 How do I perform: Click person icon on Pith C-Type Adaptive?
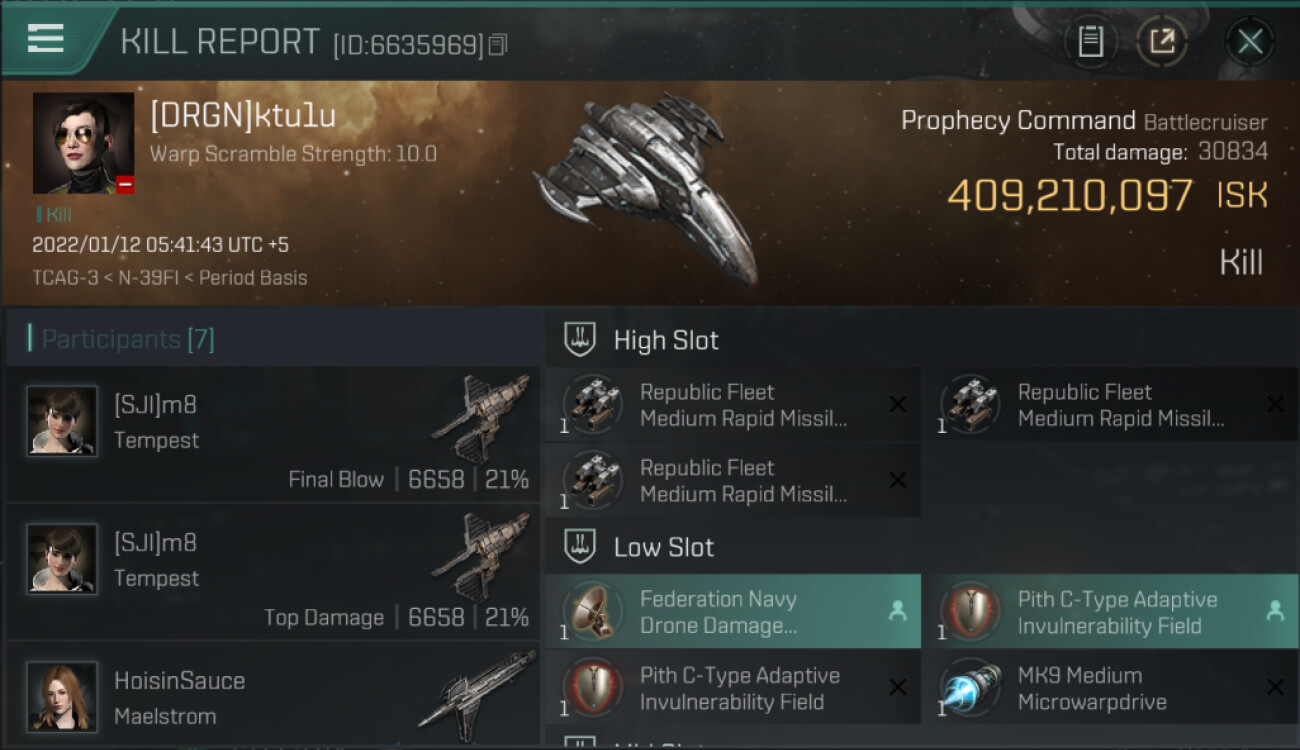tap(1275, 610)
